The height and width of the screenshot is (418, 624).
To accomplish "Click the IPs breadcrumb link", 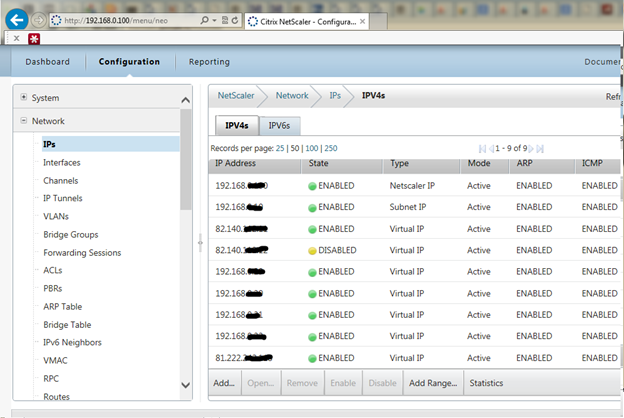I will click(x=335, y=96).
